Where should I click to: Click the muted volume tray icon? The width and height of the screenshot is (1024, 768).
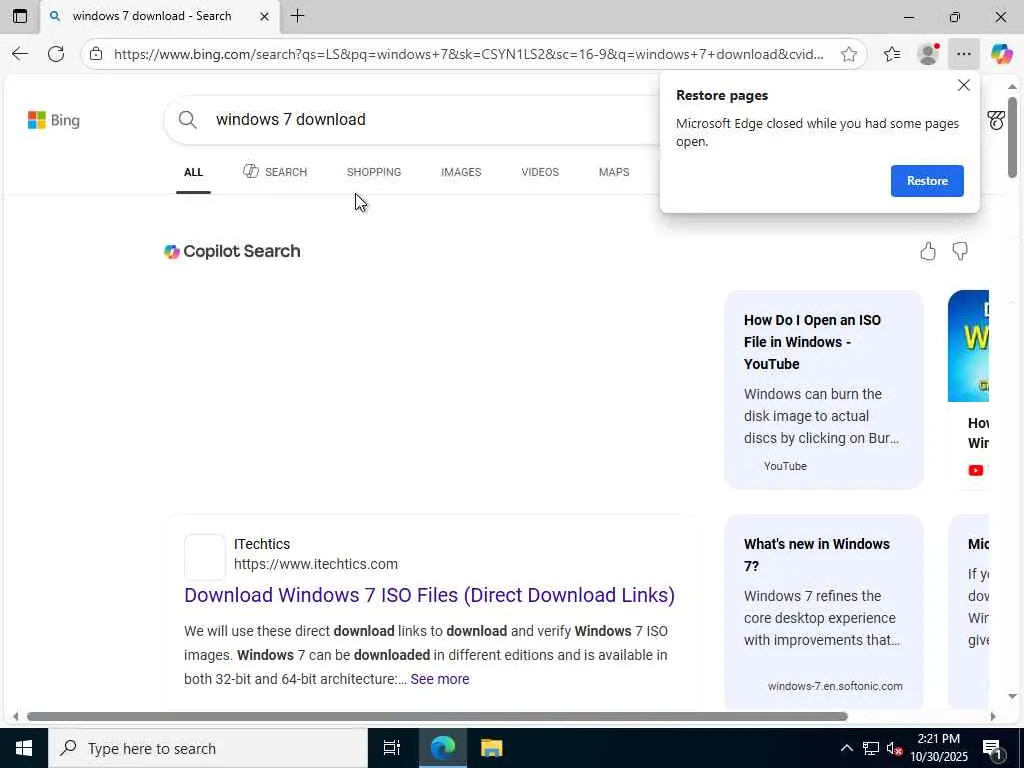[x=894, y=748]
